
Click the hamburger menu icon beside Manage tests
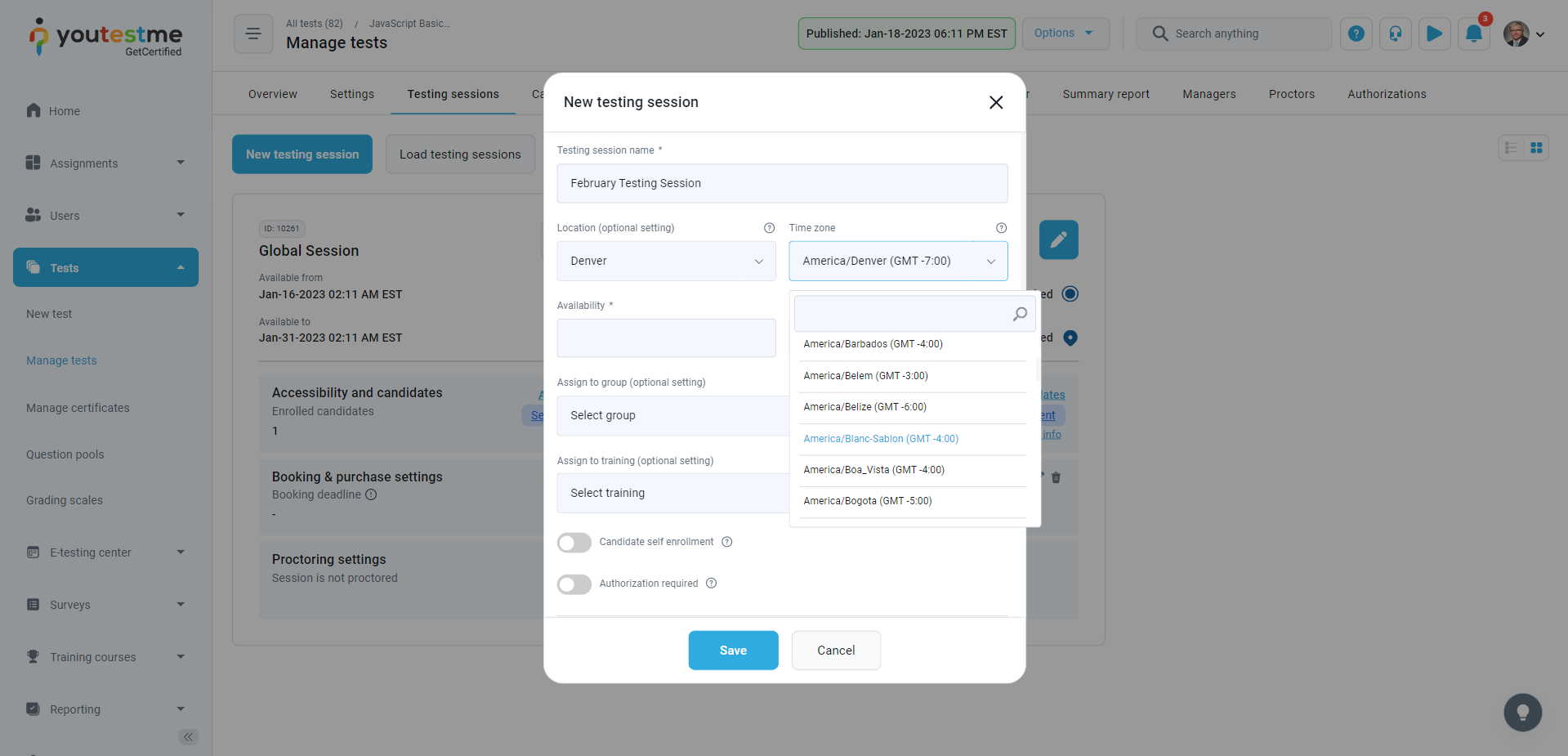(x=253, y=34)
